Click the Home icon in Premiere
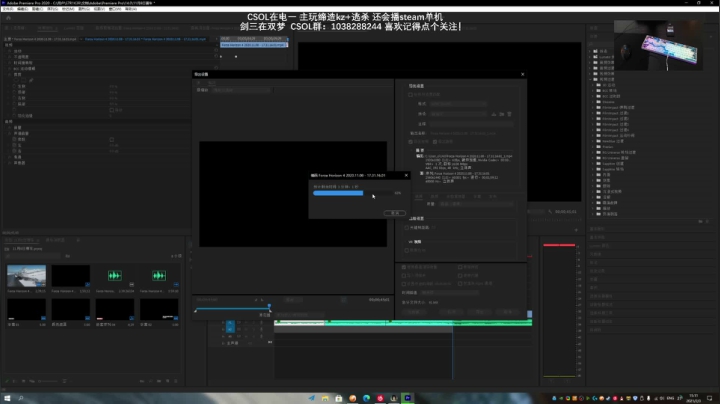720x404 pixels. pyautogui.click(x=8, y=18)
